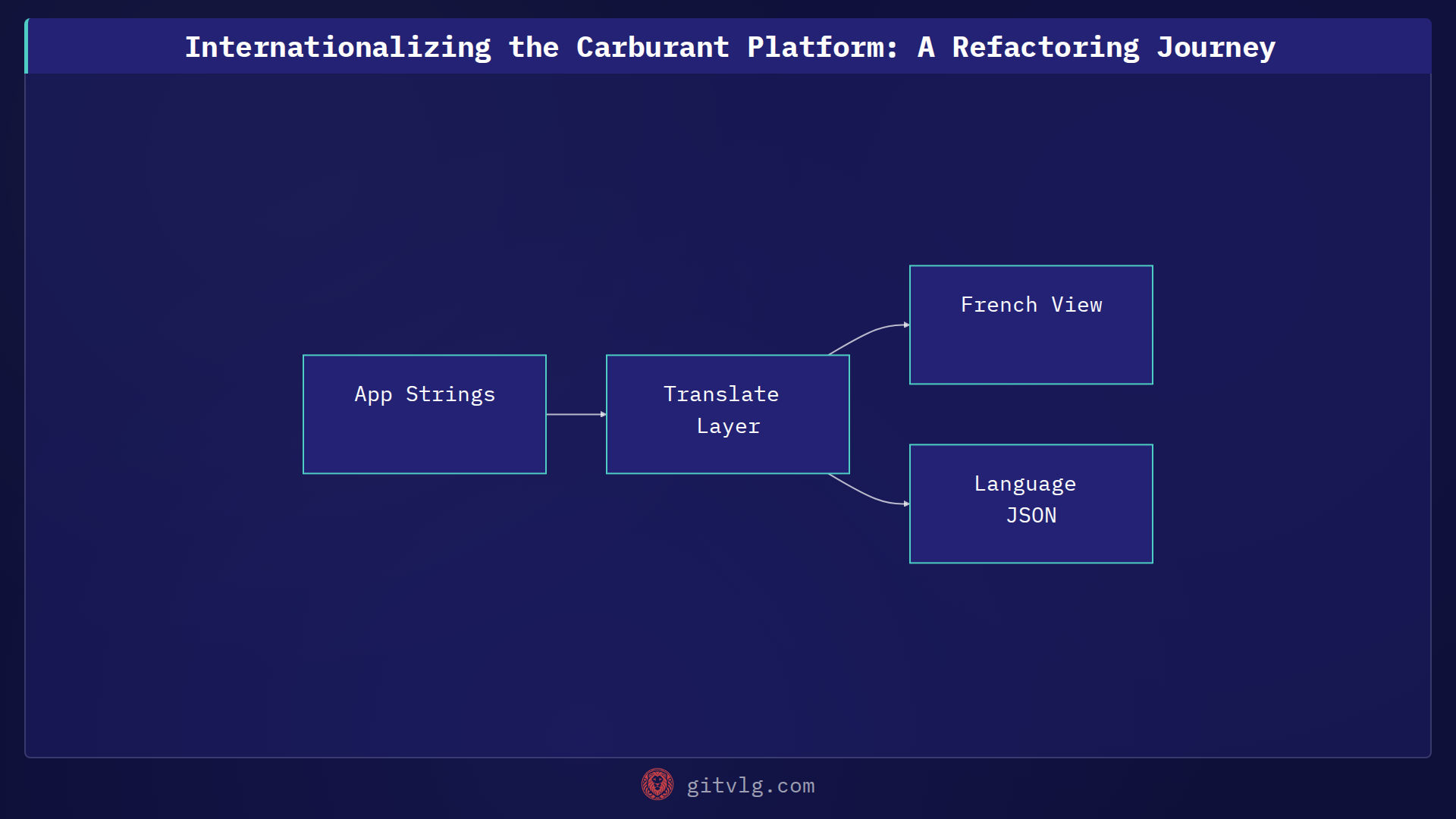The image size is (1456, 819).
Task: Select the Translate Layer node
Action: (728, 414)
